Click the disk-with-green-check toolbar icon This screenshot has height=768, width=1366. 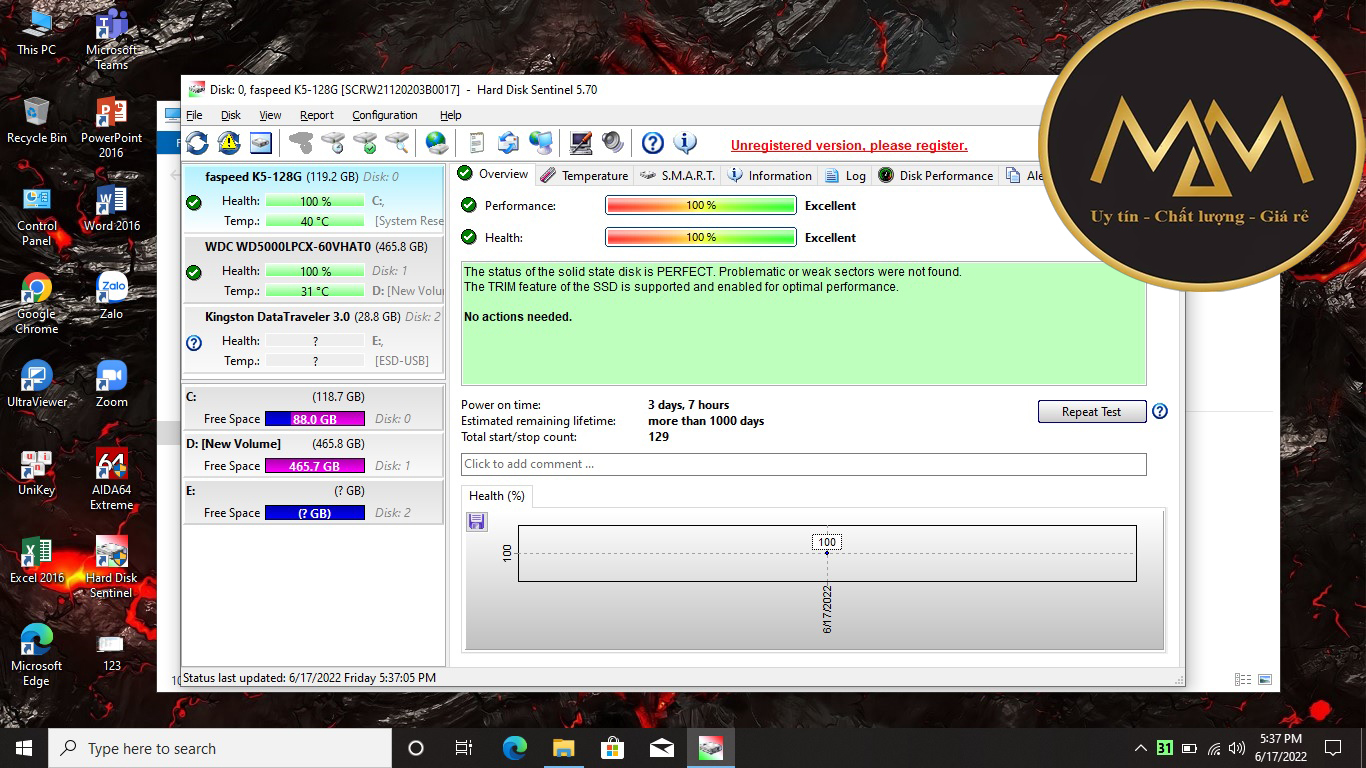coord(365,143)
